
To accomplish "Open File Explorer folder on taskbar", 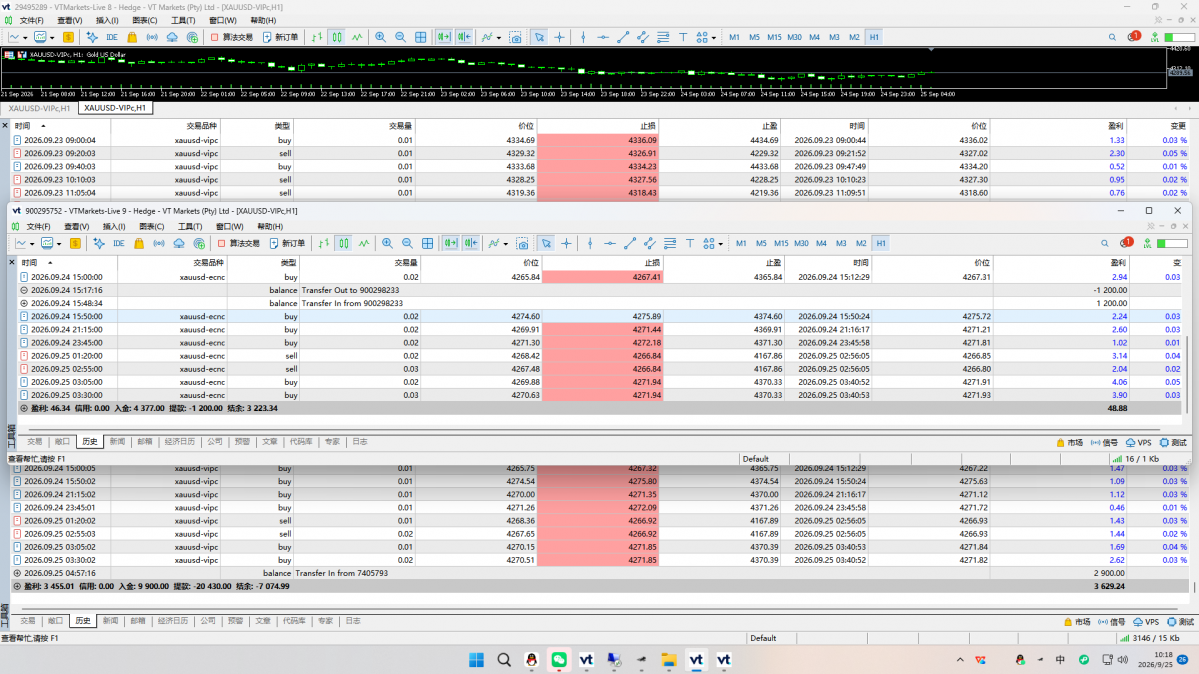I will (x=669, y=659).
